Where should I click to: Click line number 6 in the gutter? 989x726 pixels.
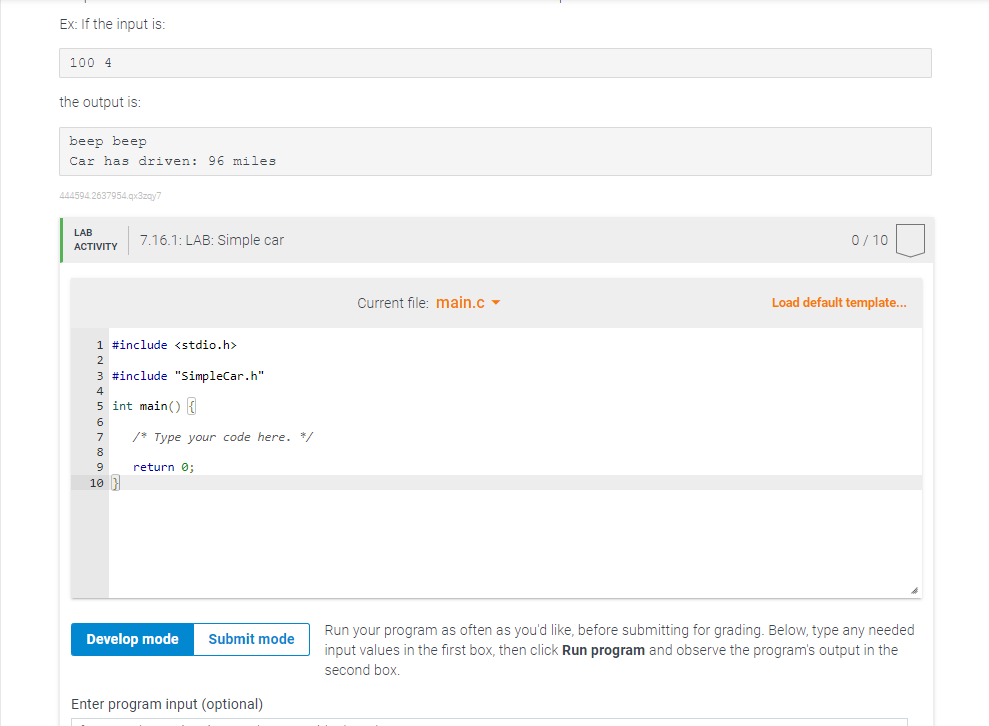point(100,422)
